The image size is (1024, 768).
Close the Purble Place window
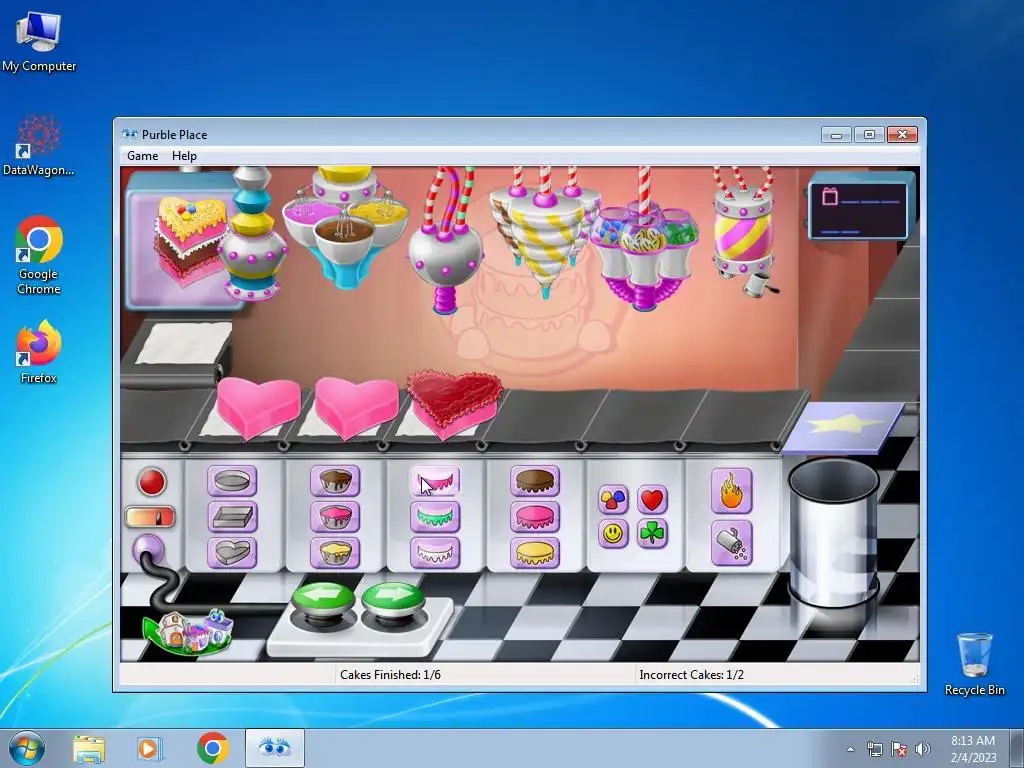coord(903,135)
